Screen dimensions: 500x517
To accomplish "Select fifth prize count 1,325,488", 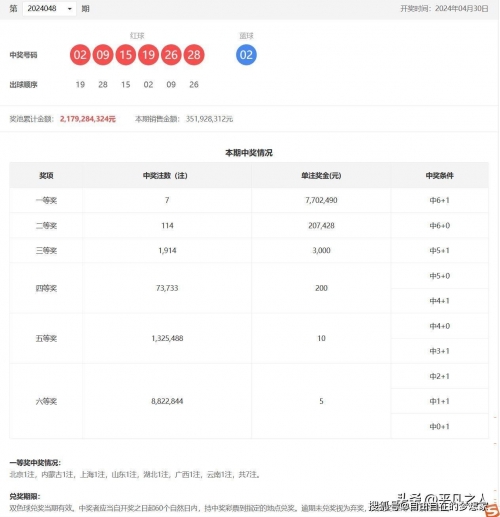I will click(x=167, y=338).
